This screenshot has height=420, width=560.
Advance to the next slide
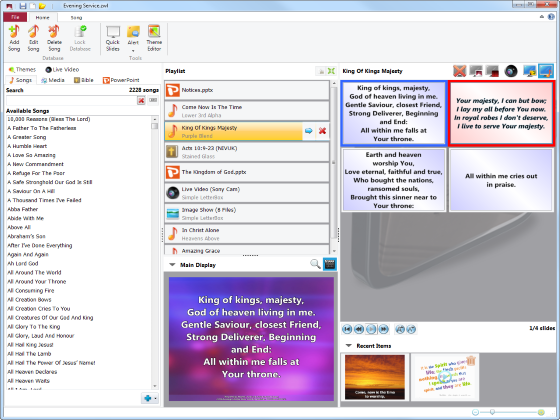(384, 329)
